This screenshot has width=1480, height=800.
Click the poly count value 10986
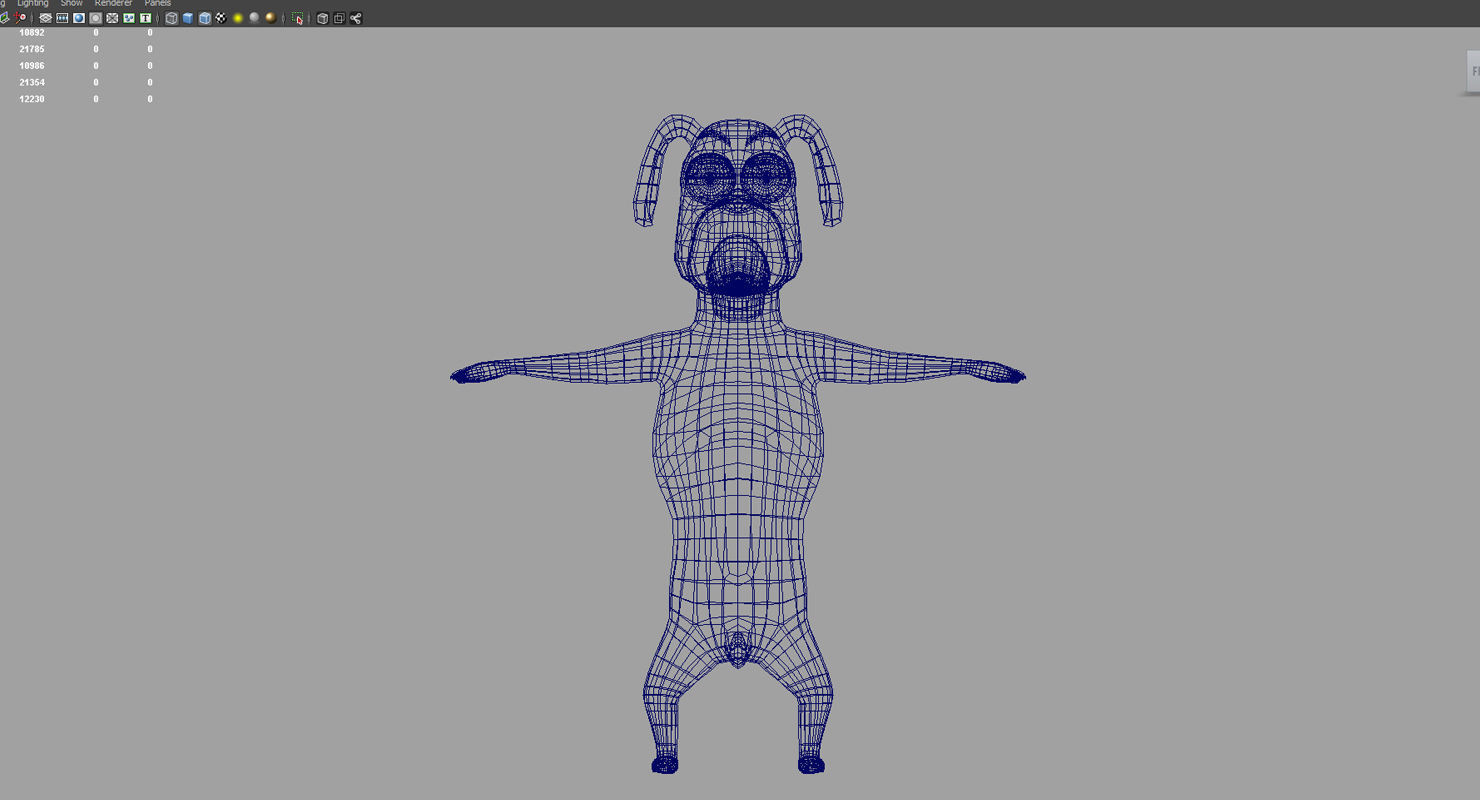pos(32,66)
